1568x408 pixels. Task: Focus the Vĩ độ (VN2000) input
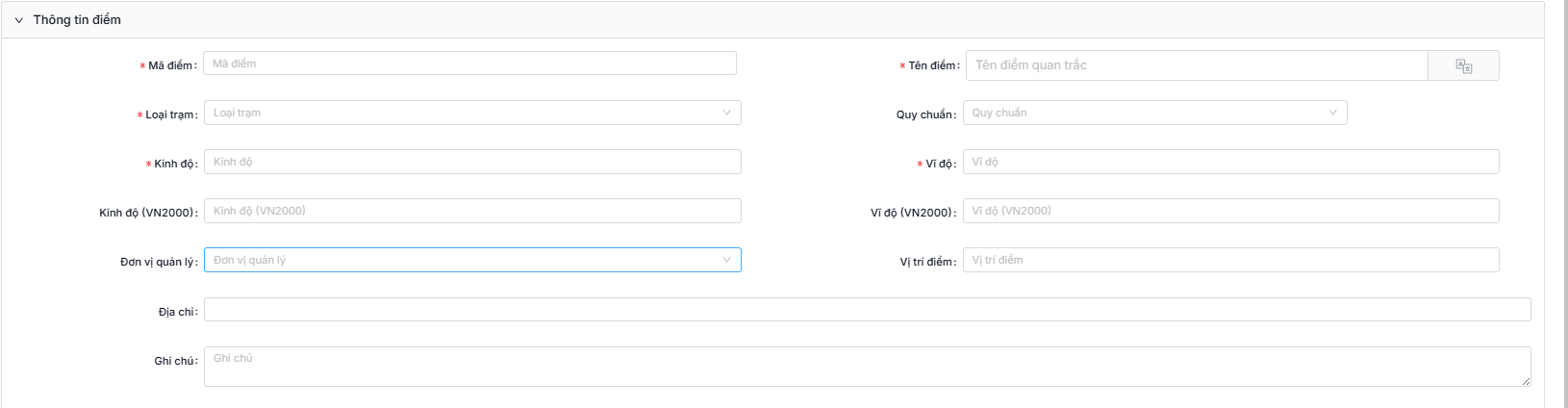tap(1230, 211)
